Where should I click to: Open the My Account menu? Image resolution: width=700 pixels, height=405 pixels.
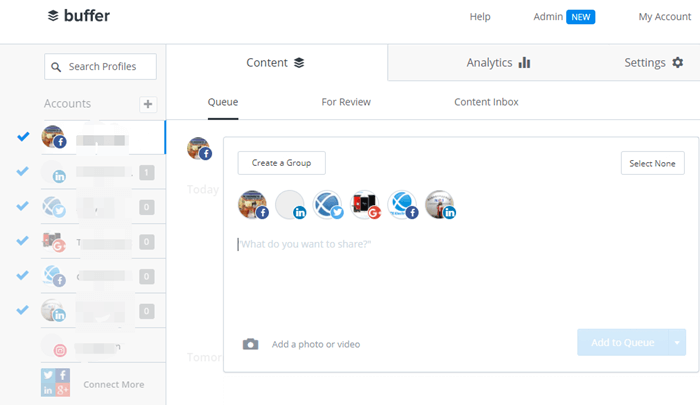pos(665,17)
